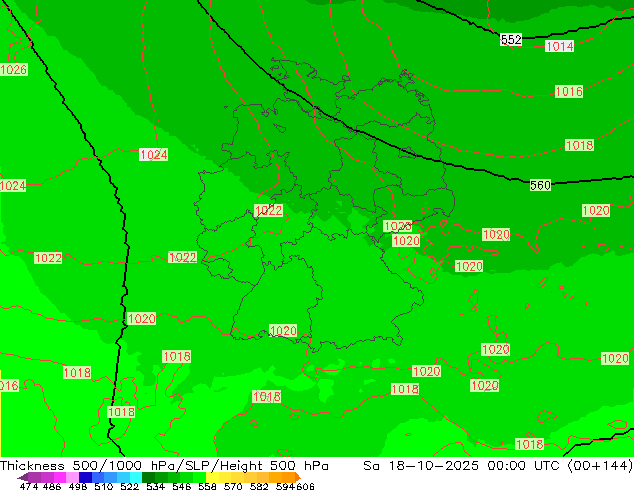
Task: Click the orange arrow at legend end
Action: click(x=298, y=477)
